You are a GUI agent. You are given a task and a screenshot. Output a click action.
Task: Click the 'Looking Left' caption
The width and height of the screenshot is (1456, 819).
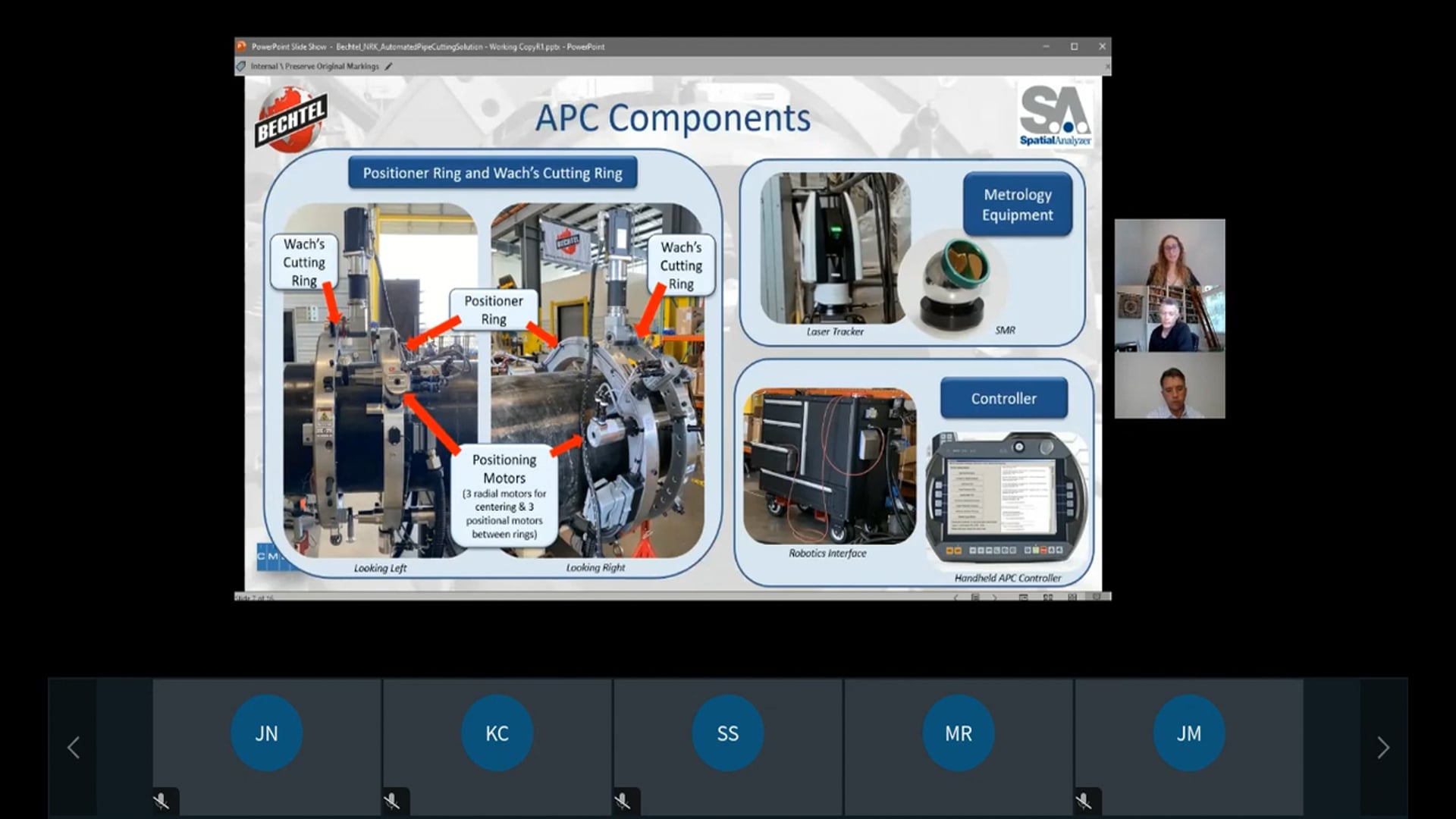click(380, 568)
